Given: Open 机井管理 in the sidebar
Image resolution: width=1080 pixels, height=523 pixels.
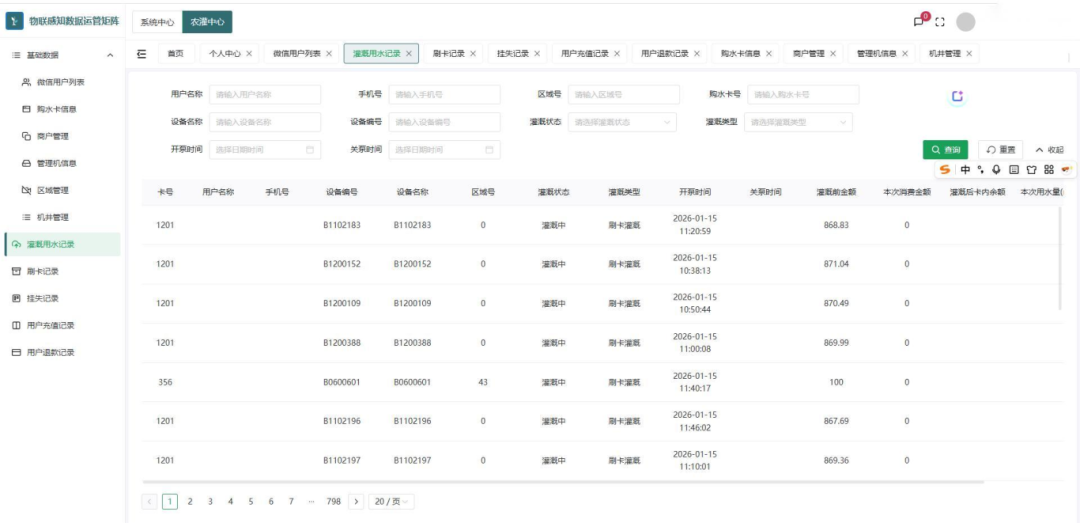Looking at the screenshot, I should [52, 217].
